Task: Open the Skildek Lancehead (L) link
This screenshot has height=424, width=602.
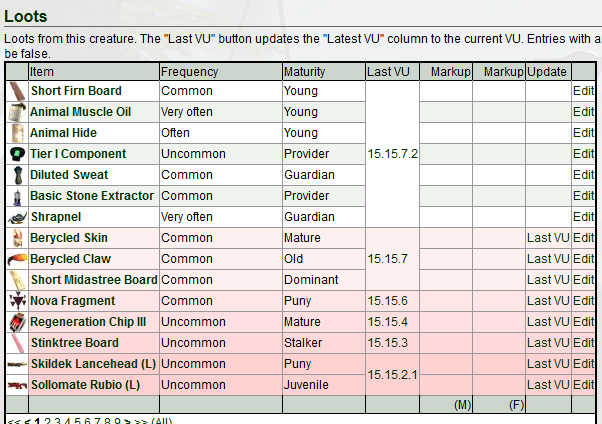Action: tap(93, 364)
